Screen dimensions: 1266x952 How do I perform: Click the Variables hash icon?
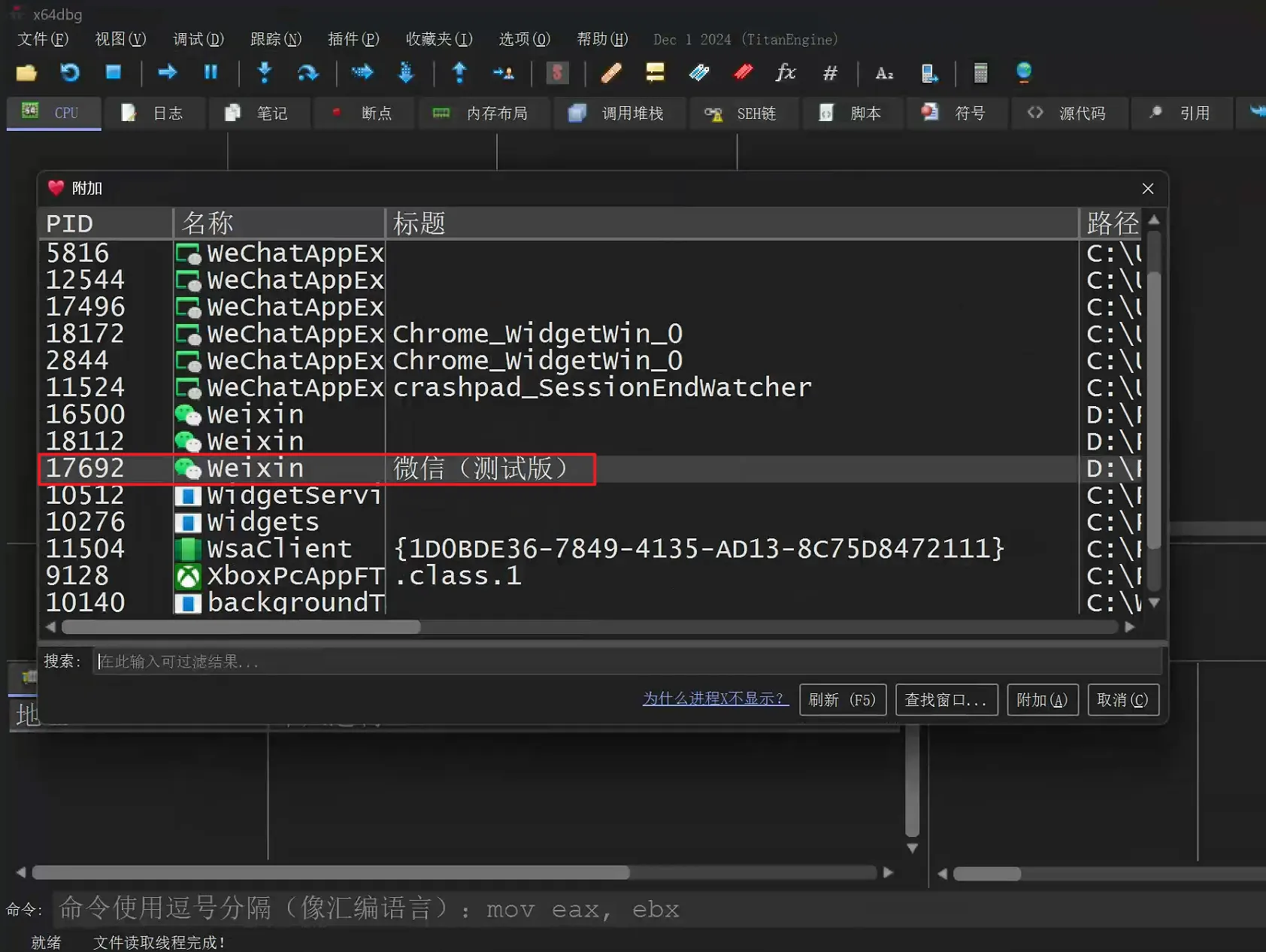point(830,73)
